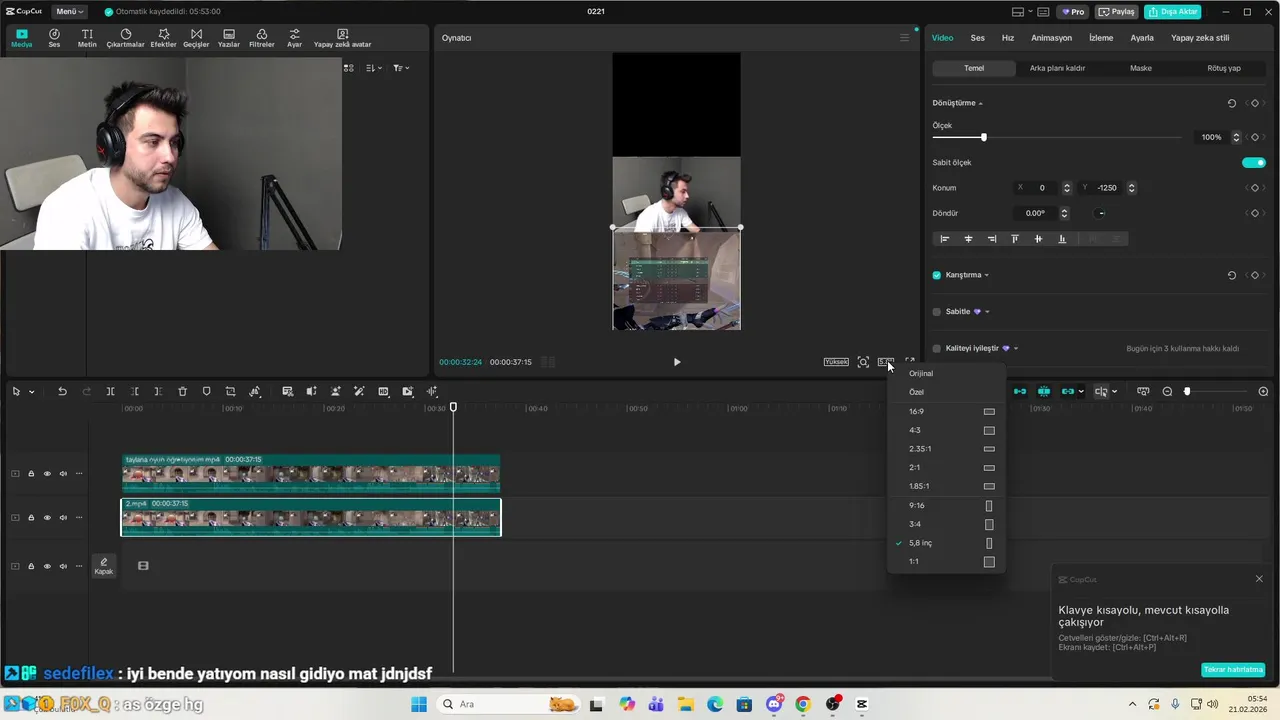Align clip to vertical center
1280x720 pixels.
point(1038,239)
